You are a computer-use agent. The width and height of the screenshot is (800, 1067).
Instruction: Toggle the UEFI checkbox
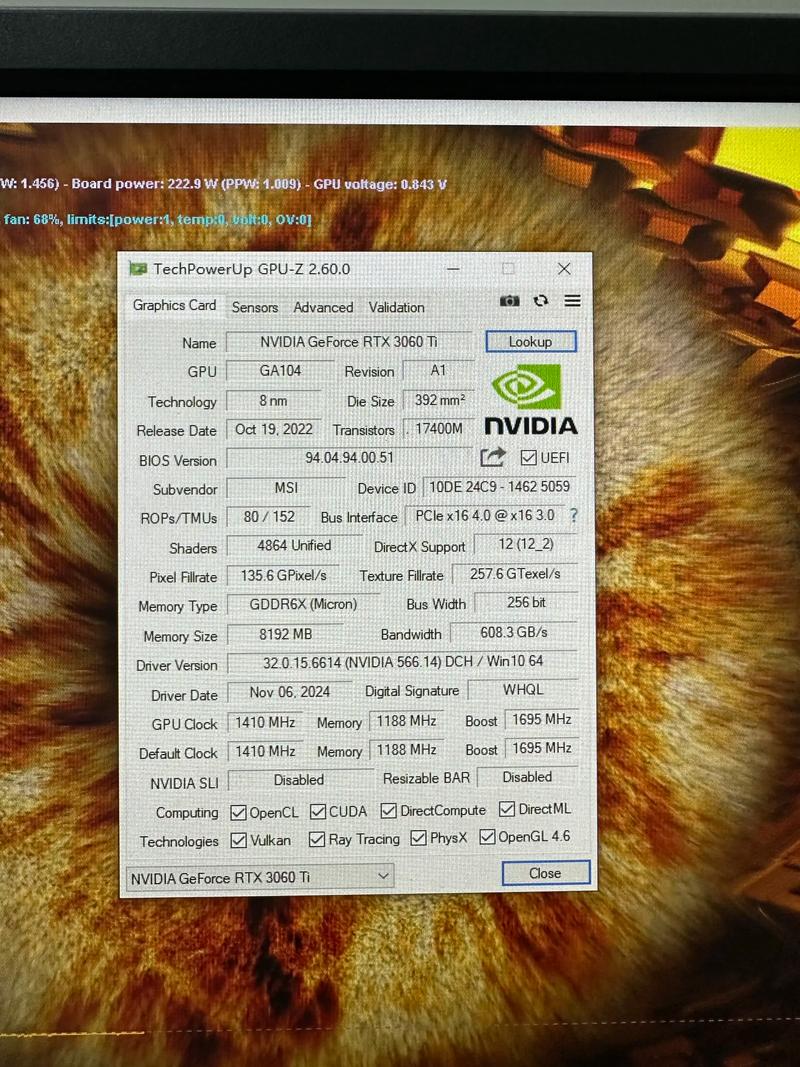(529, 457)
